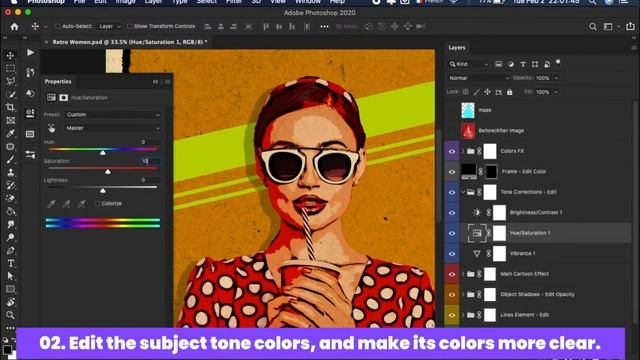The width and height of the screenshot is (640, 360).
Task: Select the Pen tool
Action: pos(11,250)
